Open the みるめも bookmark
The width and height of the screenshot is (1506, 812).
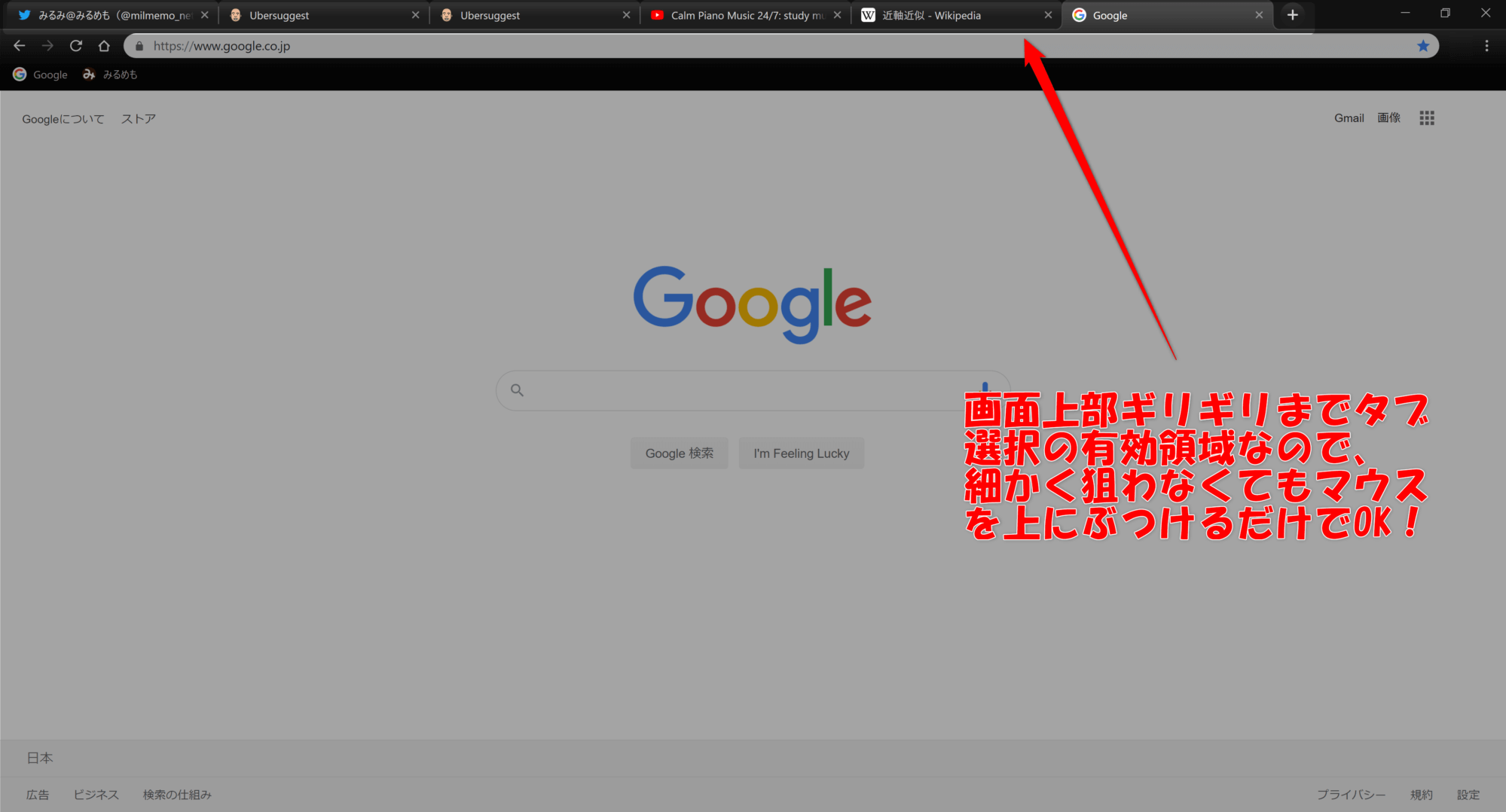[x=110, y=75]
